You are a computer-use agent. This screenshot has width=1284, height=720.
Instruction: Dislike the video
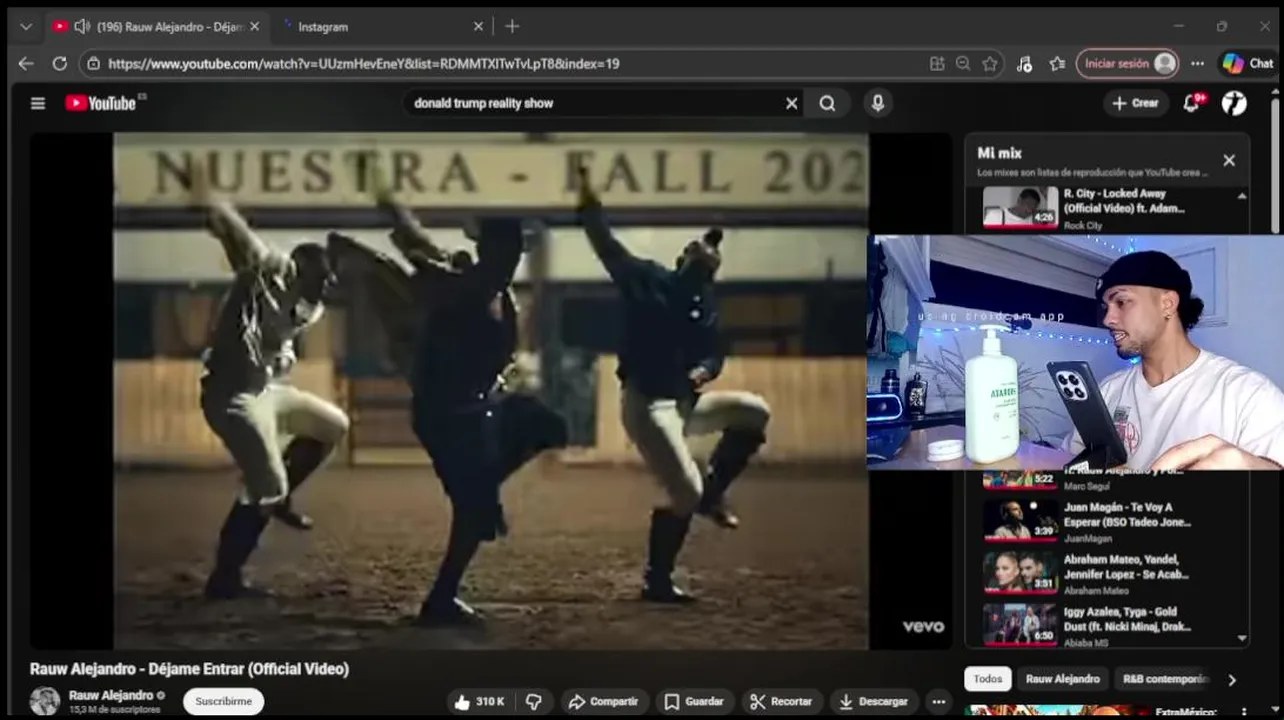tap(534, 702)
